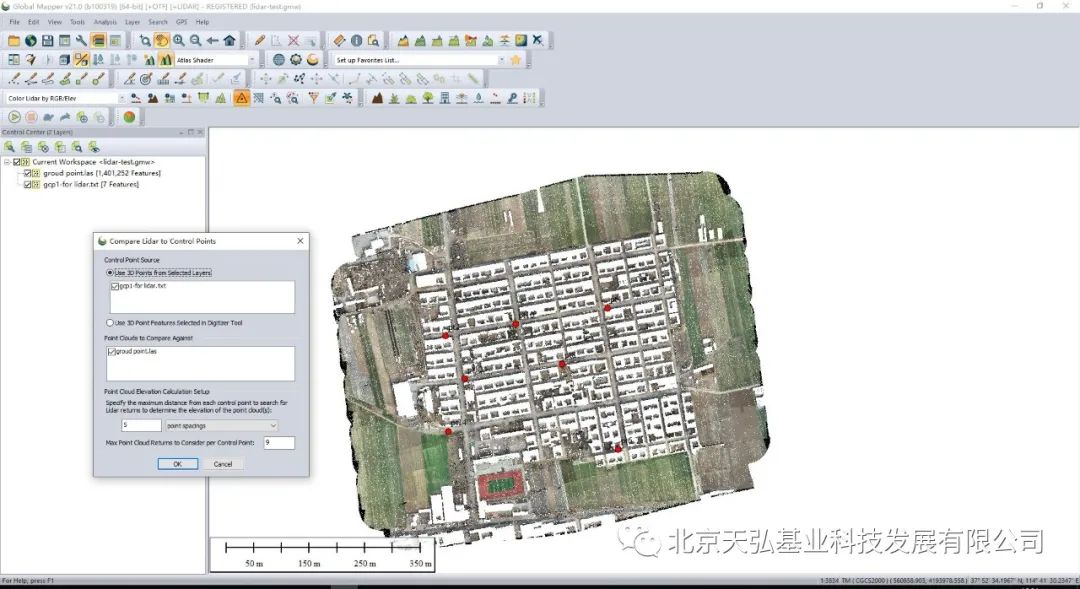The image size is (1080, 589).
Task: Activate the Feature Info tool icon
Action: click(x=356, y=41)
